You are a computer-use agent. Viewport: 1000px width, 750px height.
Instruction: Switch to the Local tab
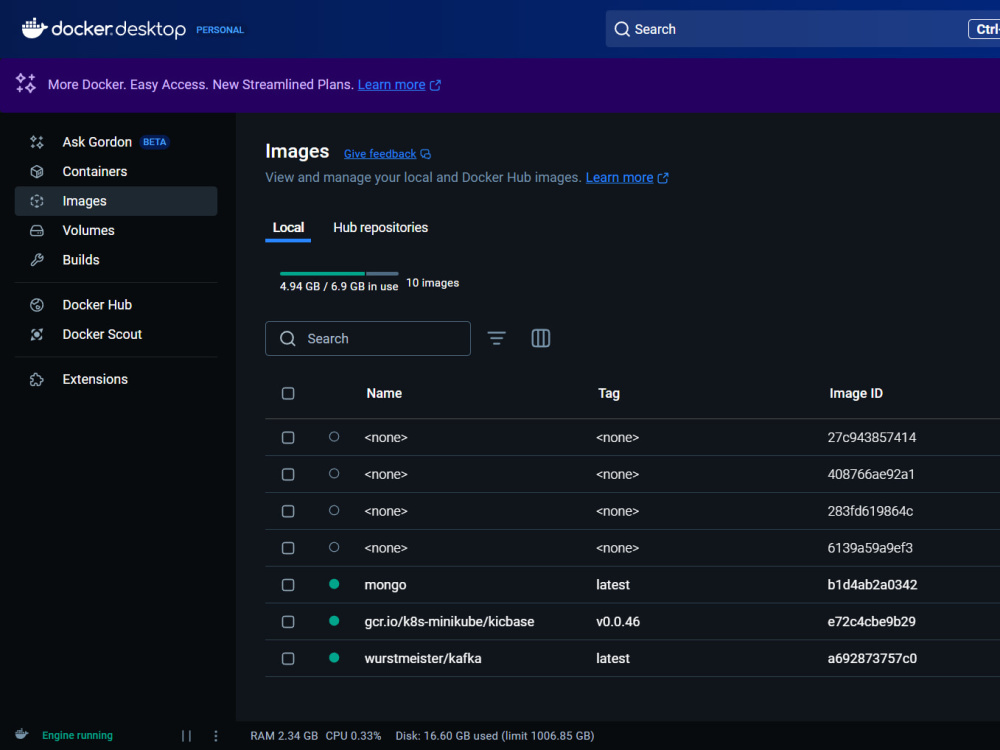click(x=288, y=228)
